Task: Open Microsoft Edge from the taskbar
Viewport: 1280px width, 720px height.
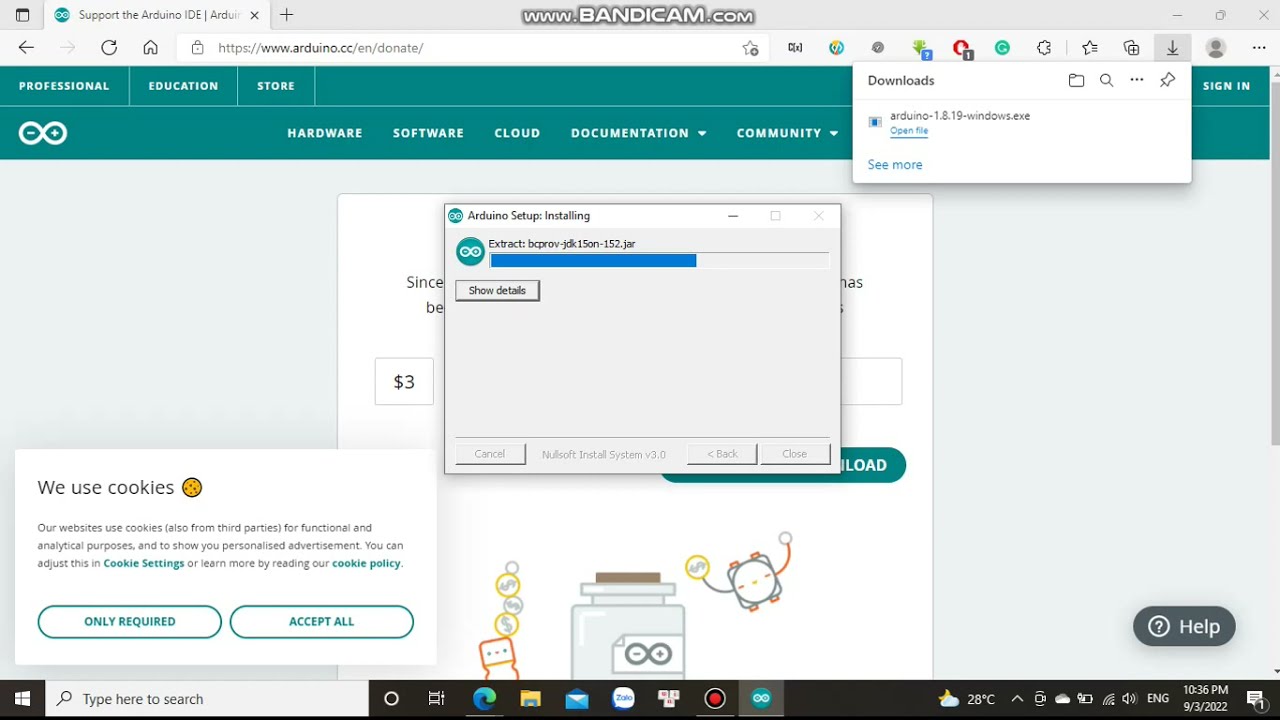Action: click(484, 699)
